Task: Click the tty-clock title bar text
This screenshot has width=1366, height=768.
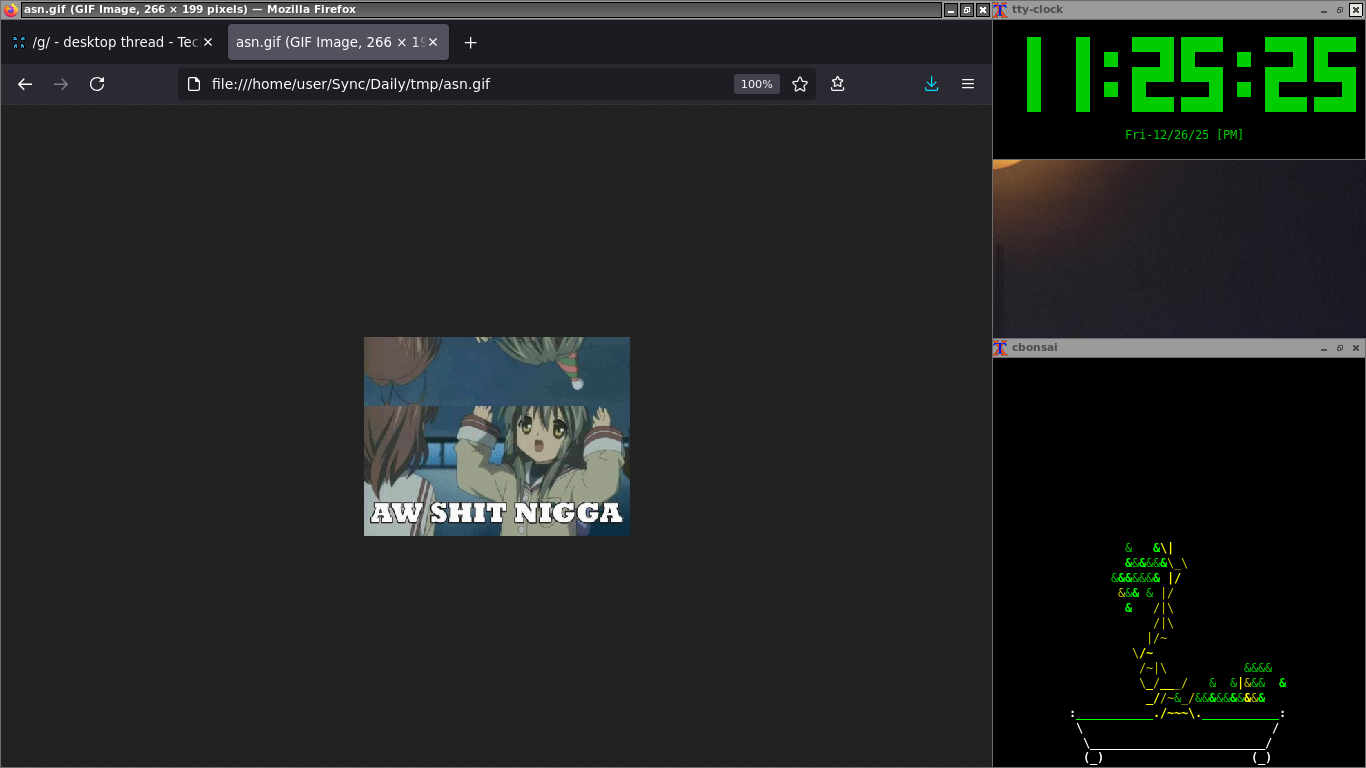Action: pos(1037,10)
